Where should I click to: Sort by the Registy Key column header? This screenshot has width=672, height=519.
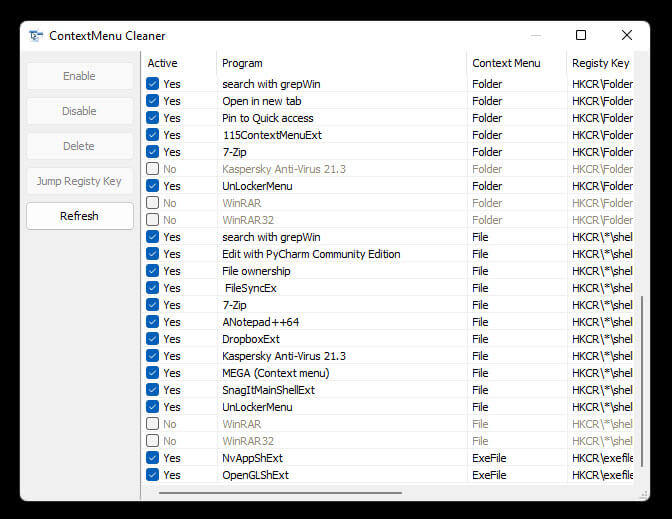[x=600, y=63]
